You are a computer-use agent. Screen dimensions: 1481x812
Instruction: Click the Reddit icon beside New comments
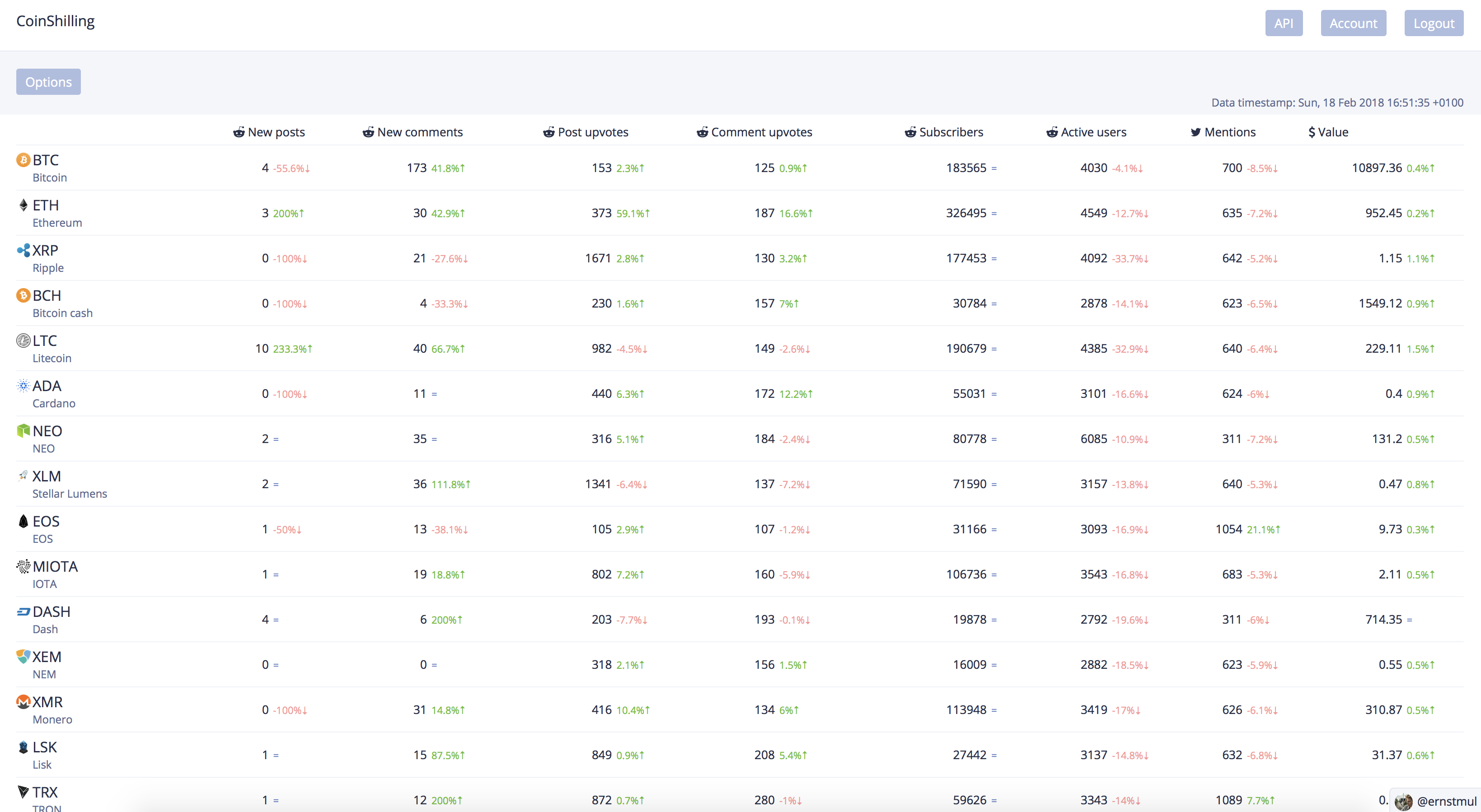pos(368,132)
